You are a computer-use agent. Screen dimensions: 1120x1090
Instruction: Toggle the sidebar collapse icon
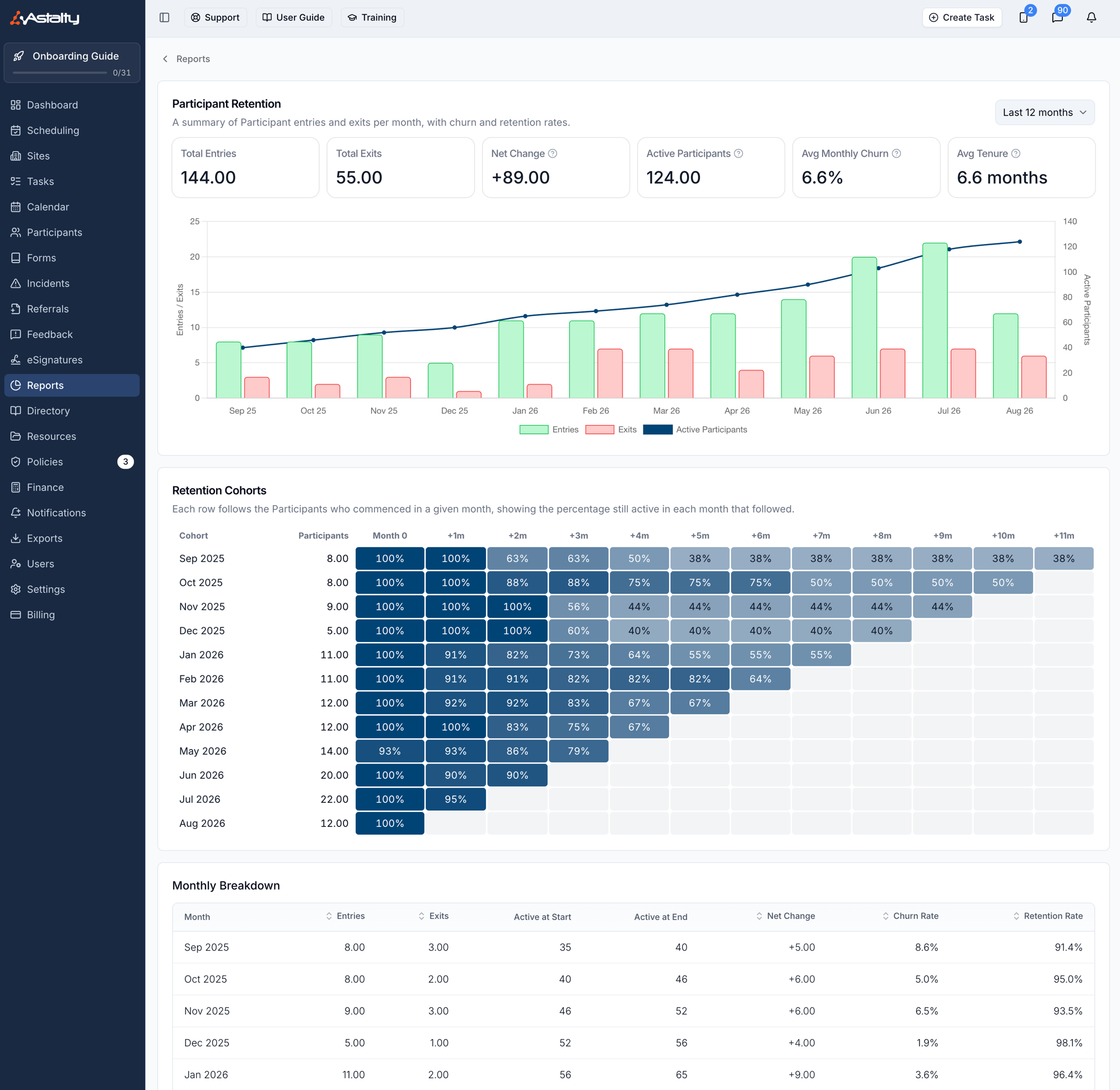164,17
